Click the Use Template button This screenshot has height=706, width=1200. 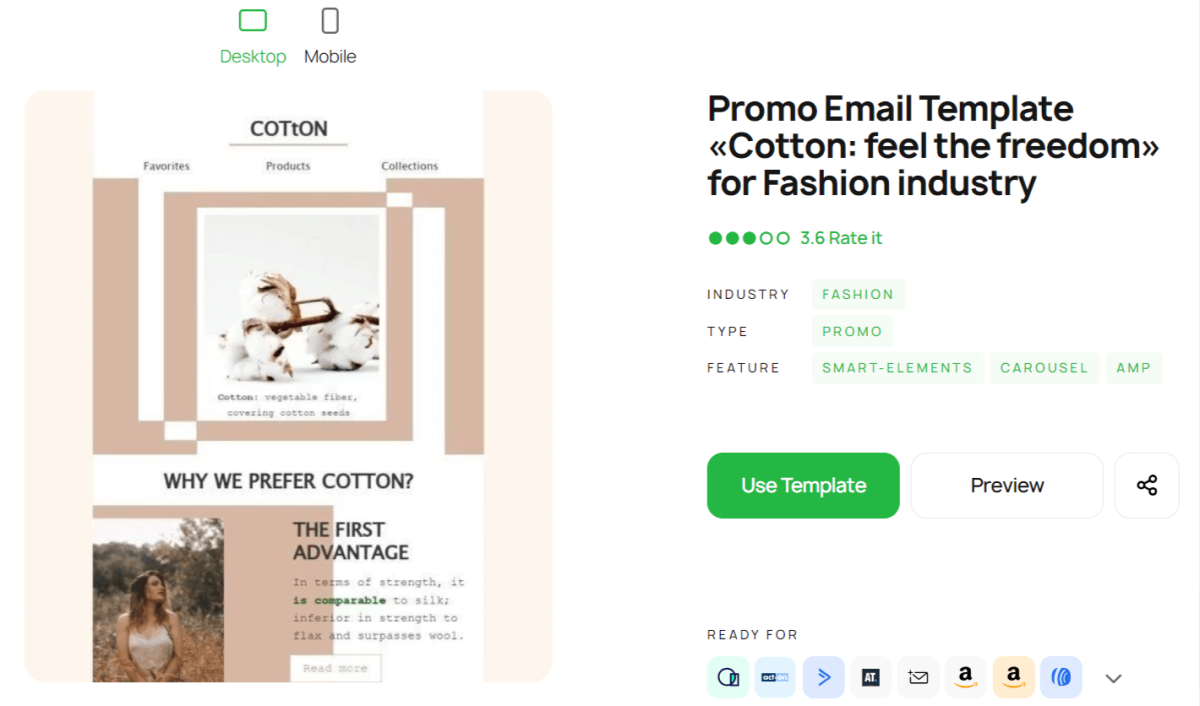803,485
